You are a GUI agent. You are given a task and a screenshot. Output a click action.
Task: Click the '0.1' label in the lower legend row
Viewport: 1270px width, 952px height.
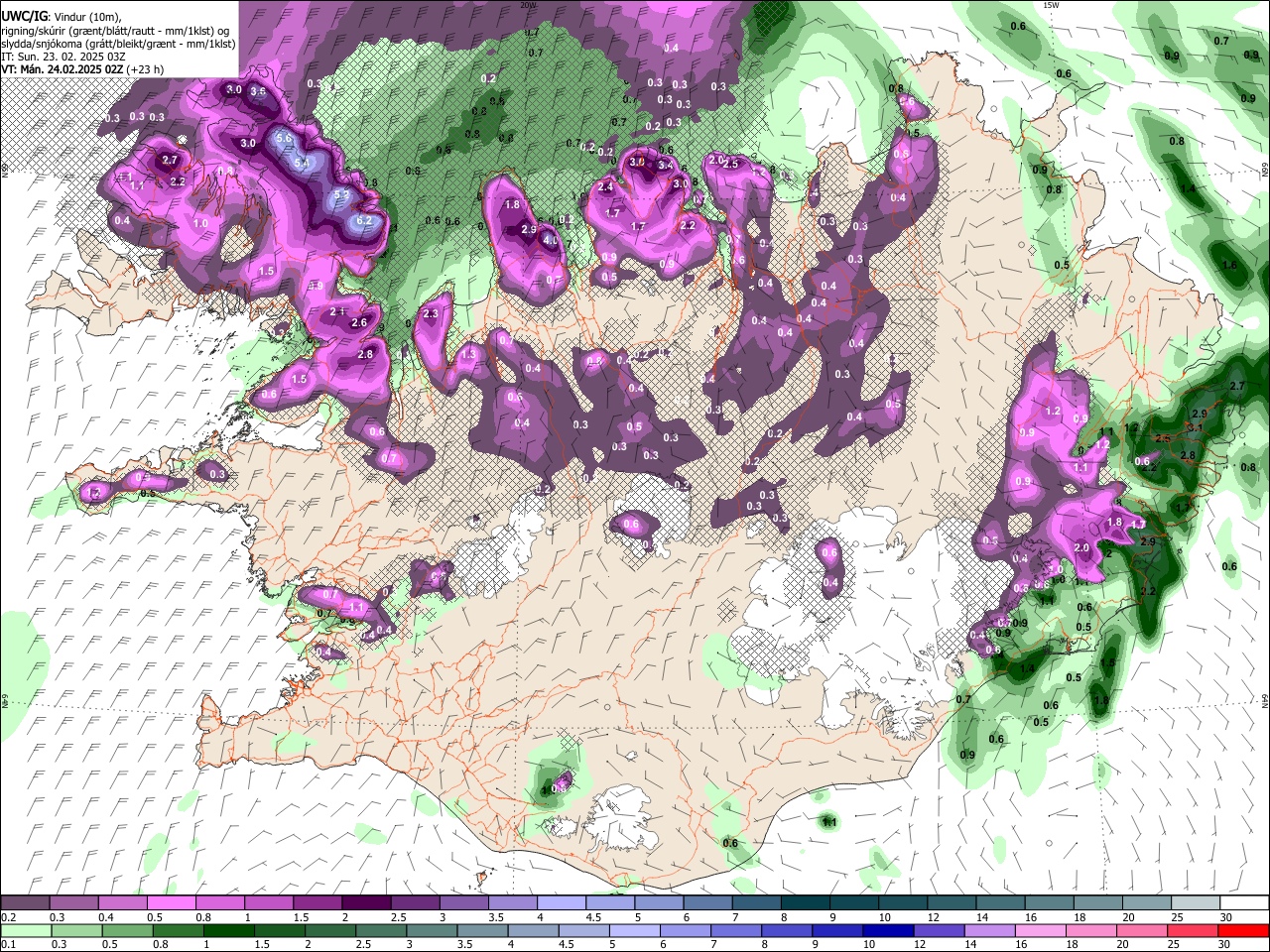[x=7, y=944]
